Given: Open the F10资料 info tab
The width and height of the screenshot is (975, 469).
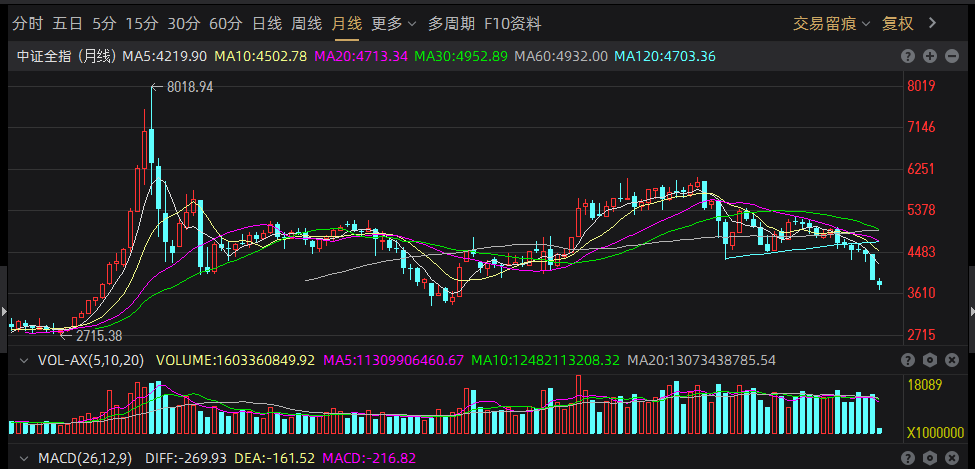Looking at the screenshot, I should (512, 24).
